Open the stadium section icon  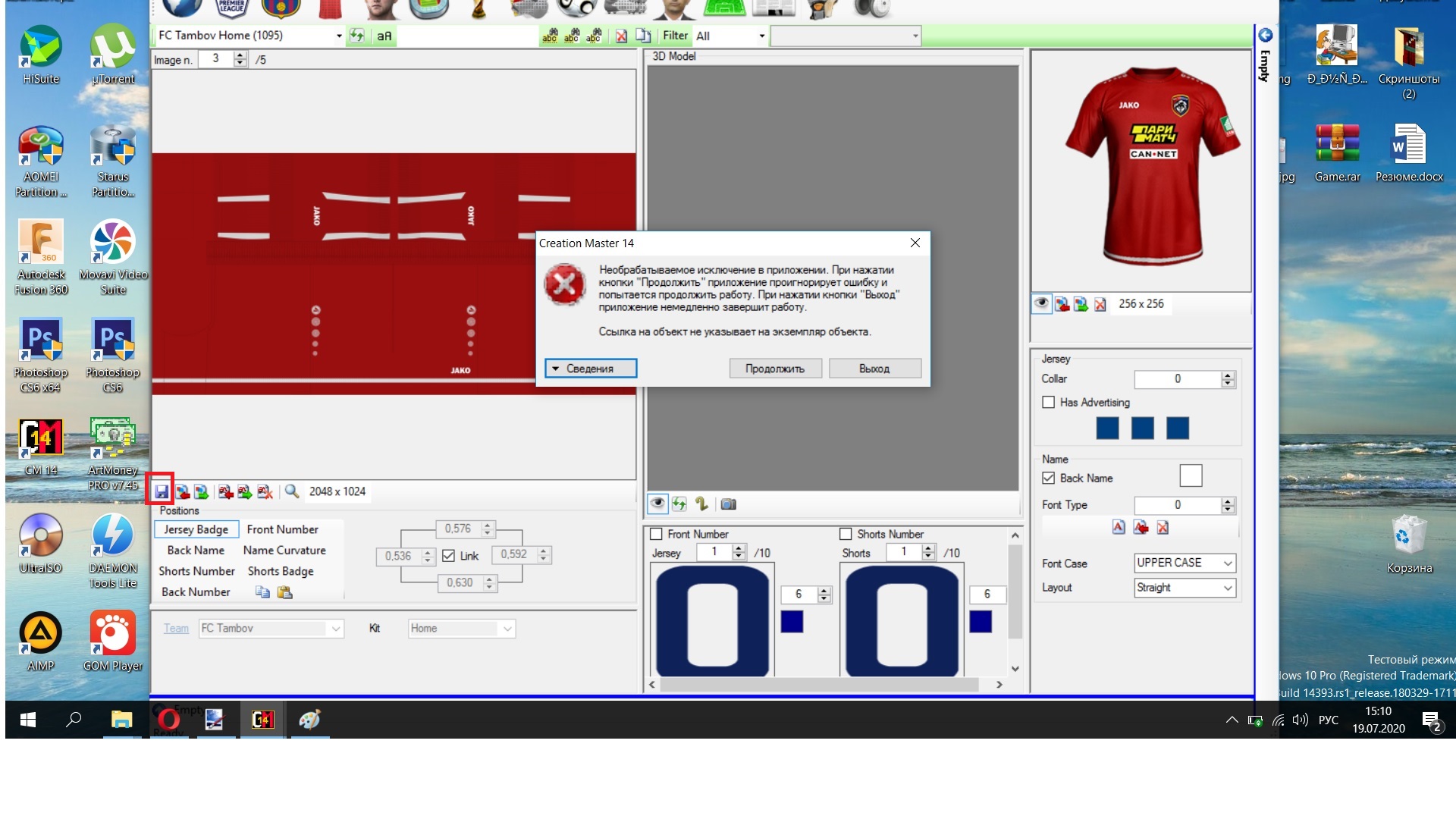click(x=428, y=9)
